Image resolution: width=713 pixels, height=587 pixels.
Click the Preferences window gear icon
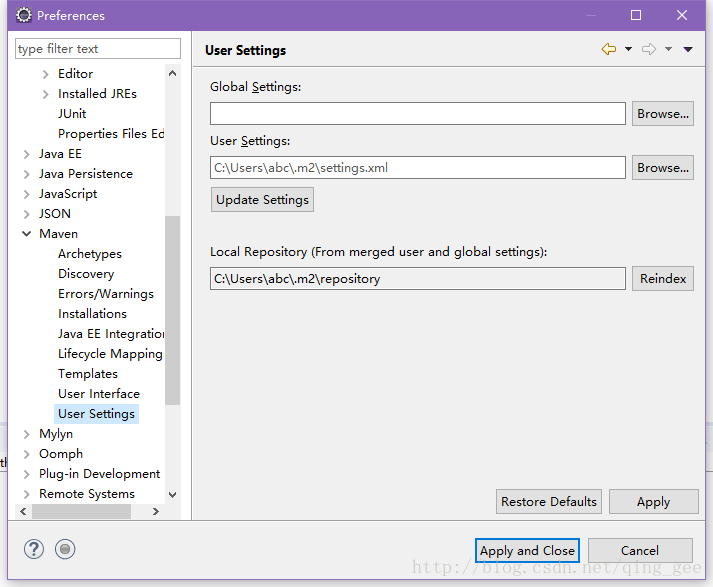point(24,15)
